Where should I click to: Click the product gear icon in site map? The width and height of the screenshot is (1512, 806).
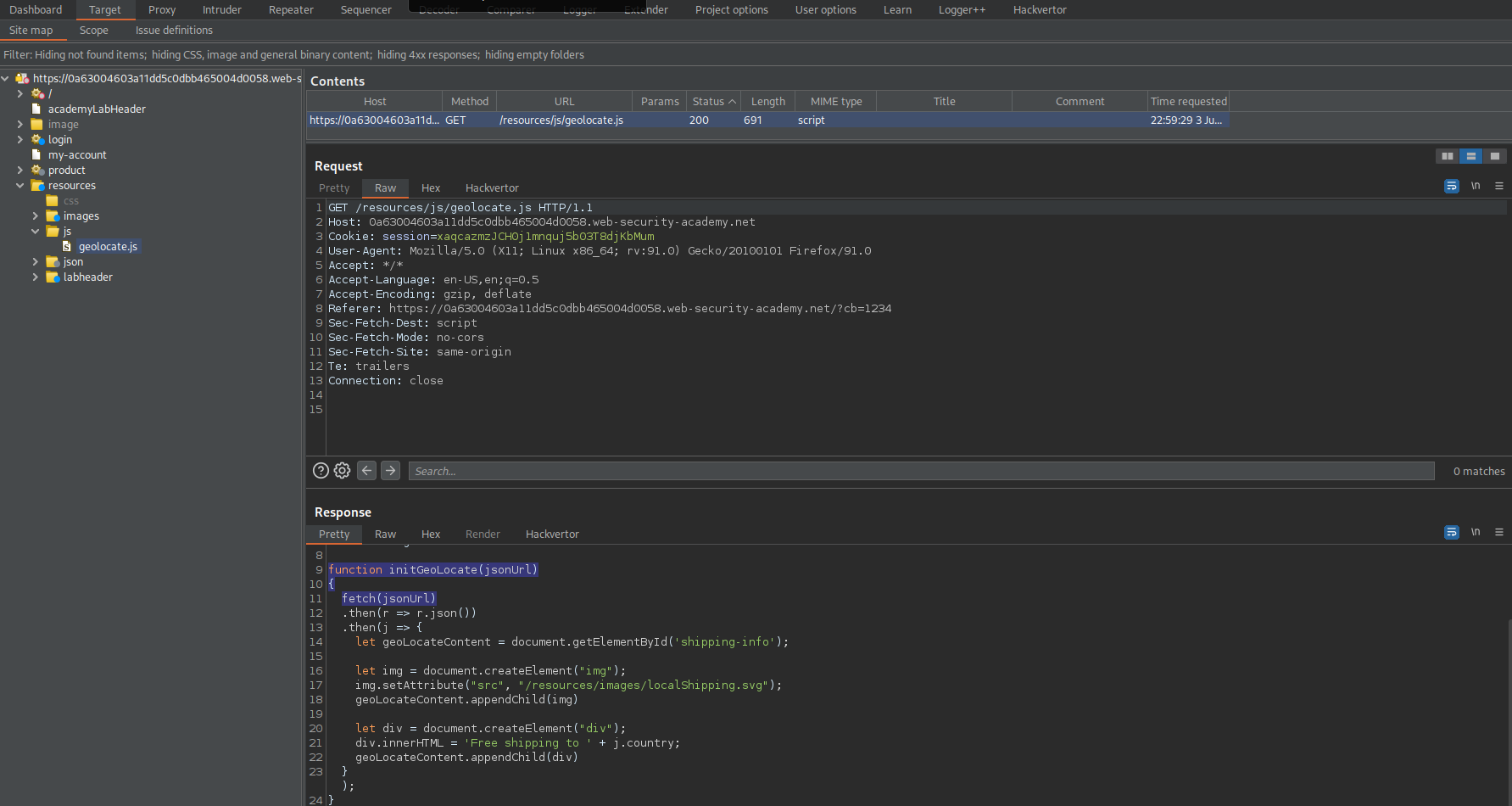pos(37,170)
